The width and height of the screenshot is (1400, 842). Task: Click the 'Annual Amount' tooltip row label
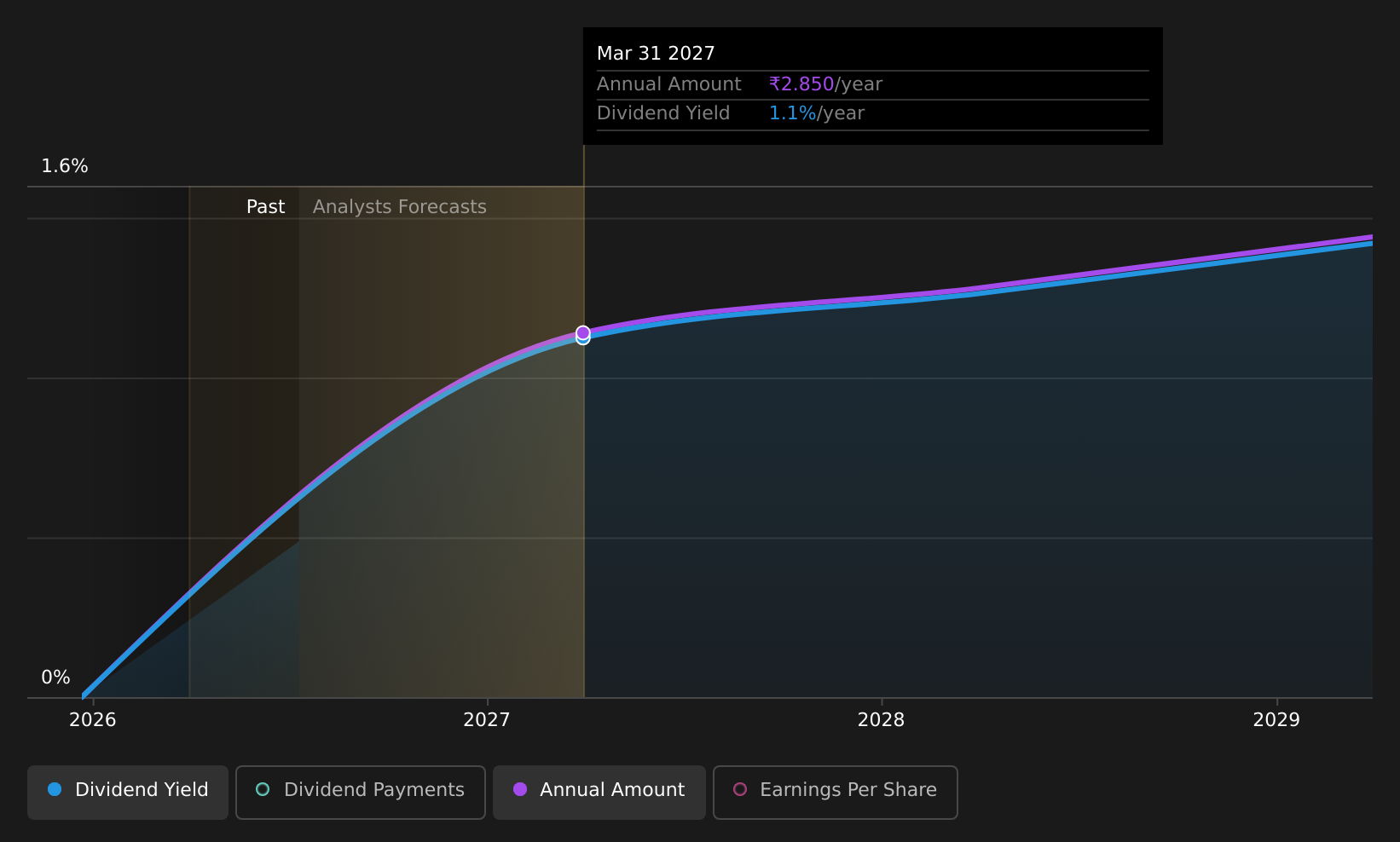point(669,84)
